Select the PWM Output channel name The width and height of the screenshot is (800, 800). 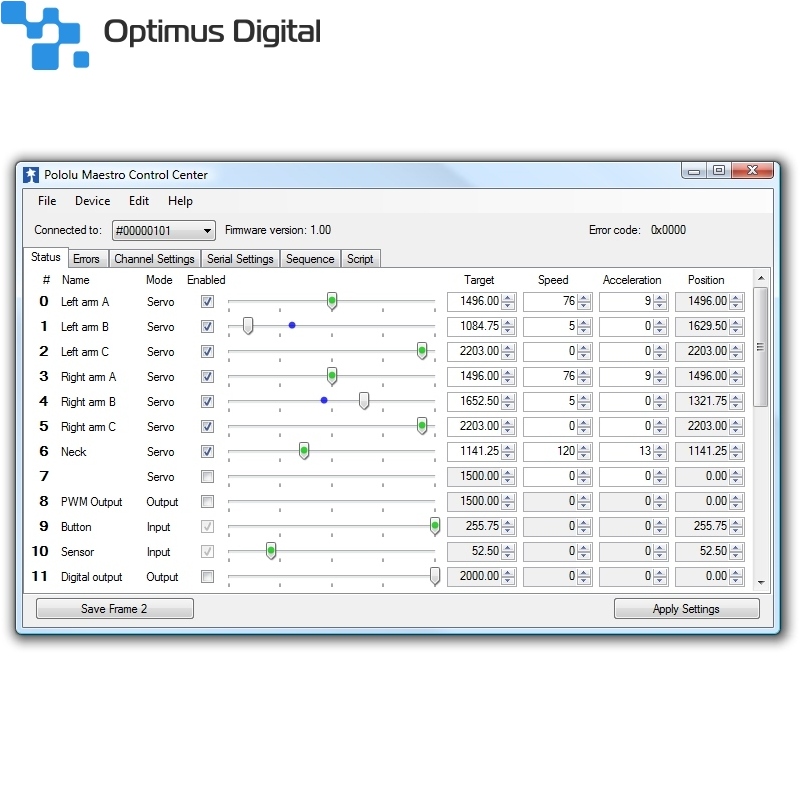click(x=91, y=502)
